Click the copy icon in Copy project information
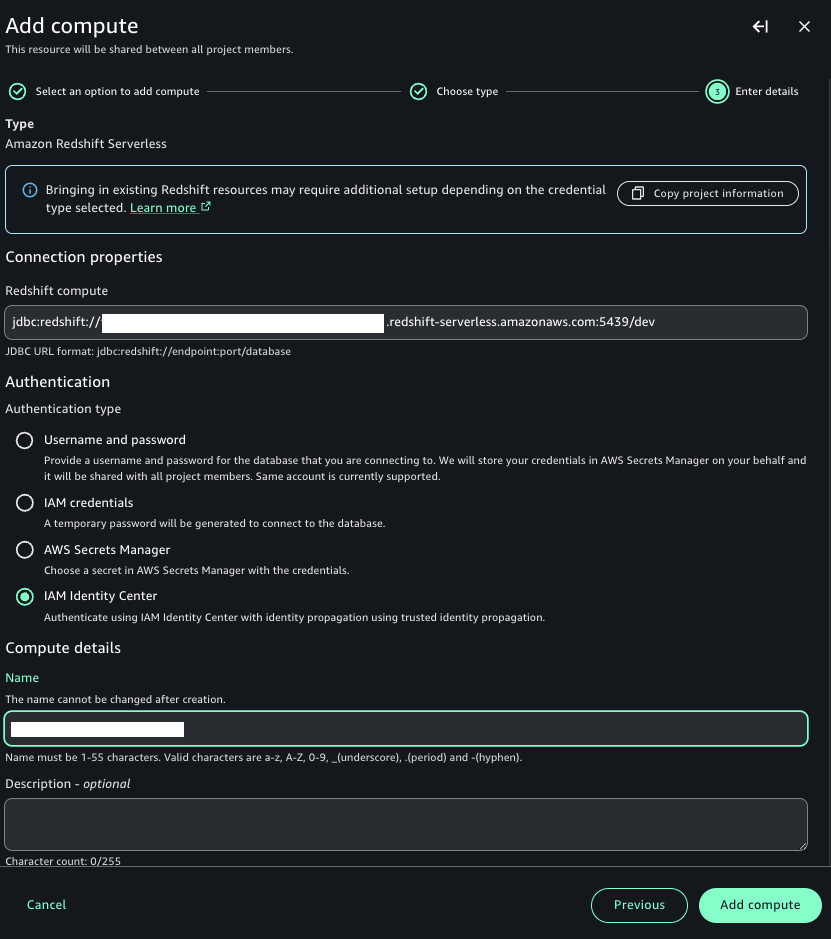The height and width of the screenshot is (939, 831). point(637,193)
